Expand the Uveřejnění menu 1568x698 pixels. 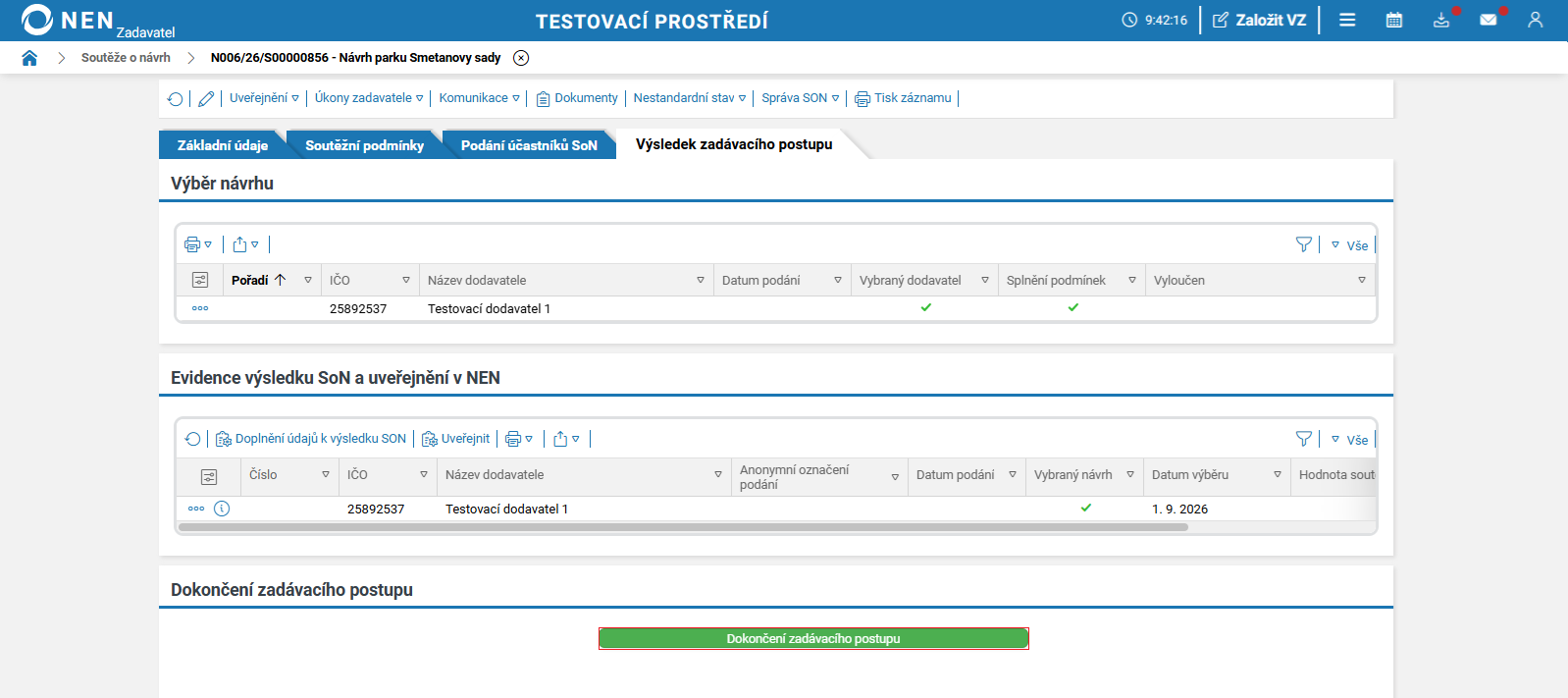[x=264, y=98]
